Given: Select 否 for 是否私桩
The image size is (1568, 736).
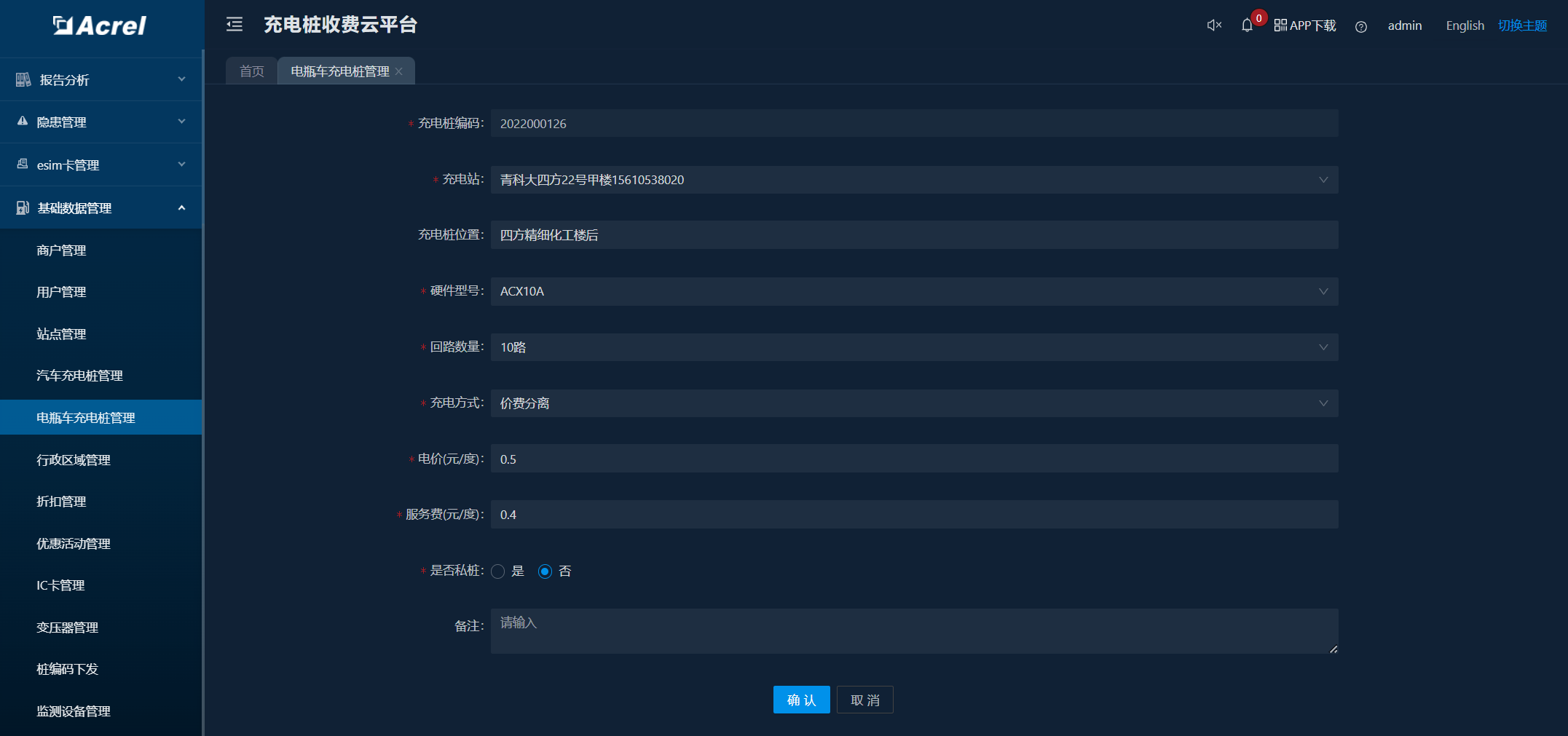Looking at the screenshot, I should coord(545,571).
